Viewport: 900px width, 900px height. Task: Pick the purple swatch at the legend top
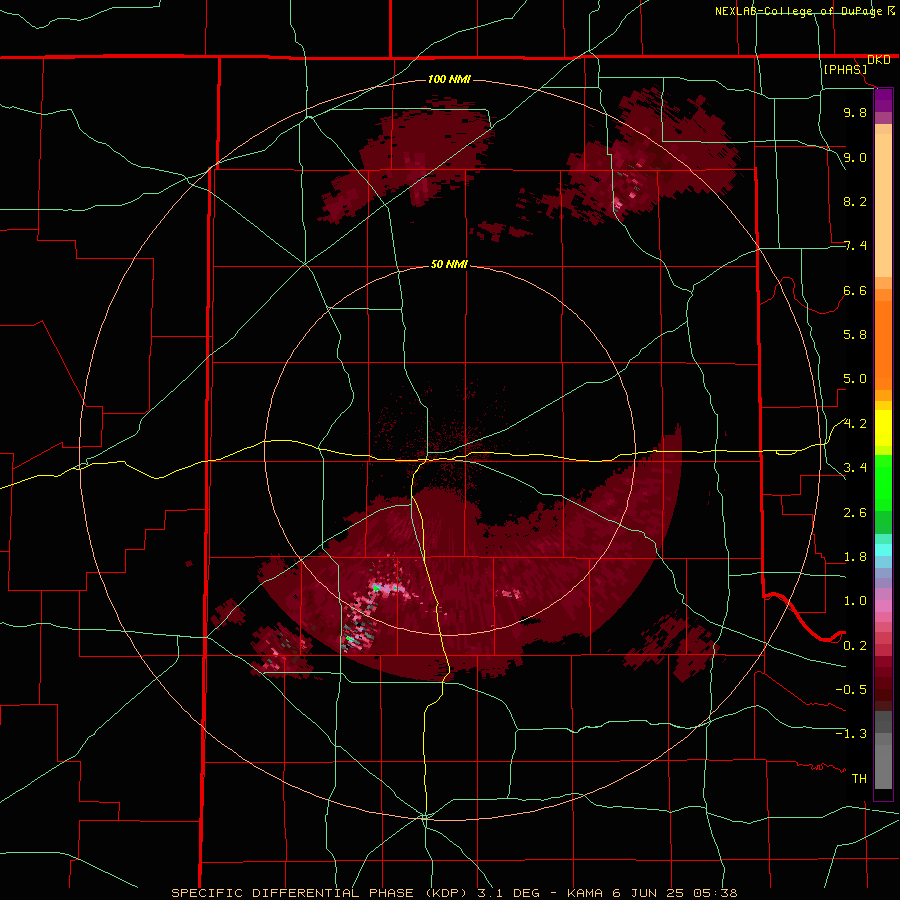[x=883, y=100]
